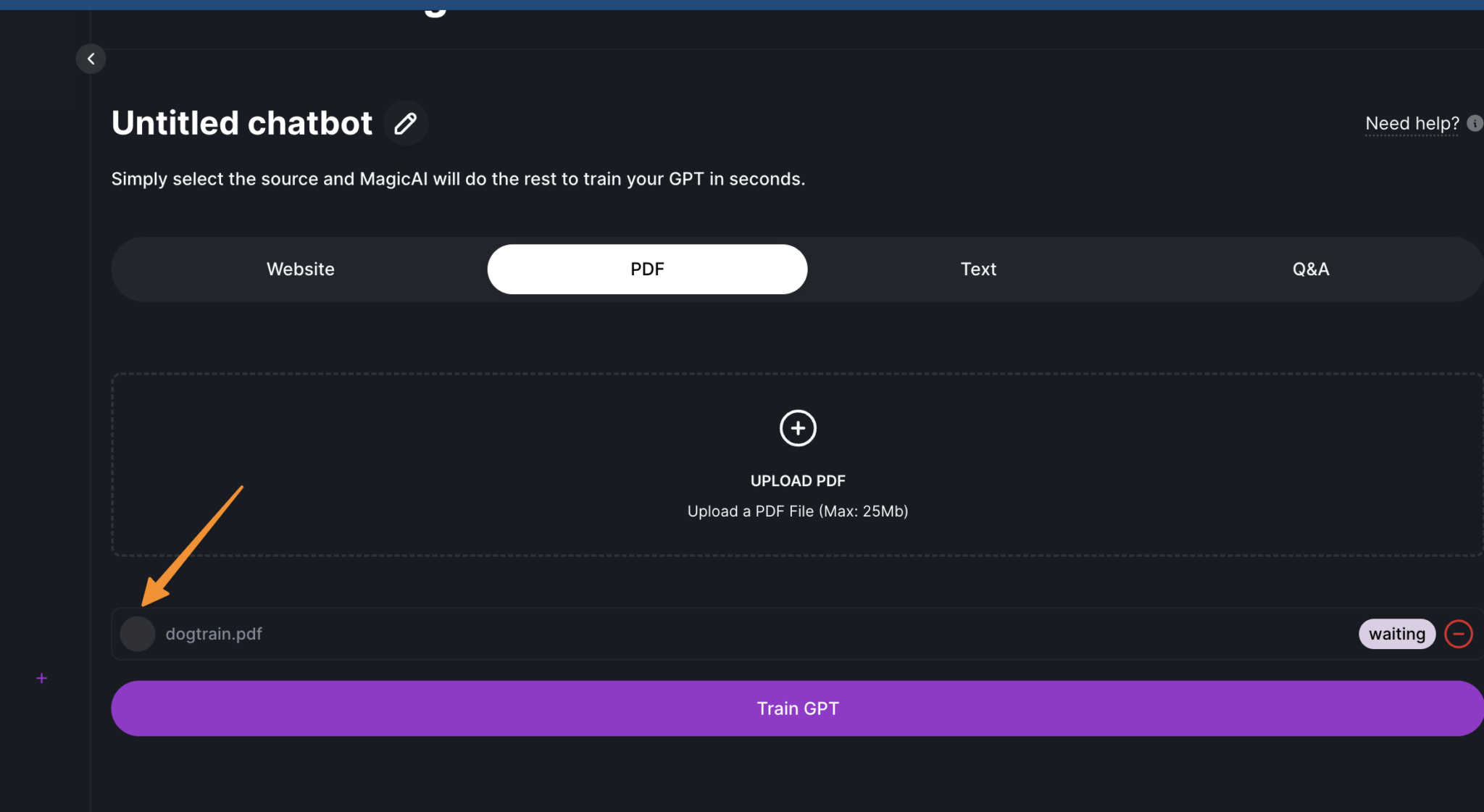This screenshot has width=1484, height=812.
Task: Click the MagicAI description text under the title
Action: point(458,179)
